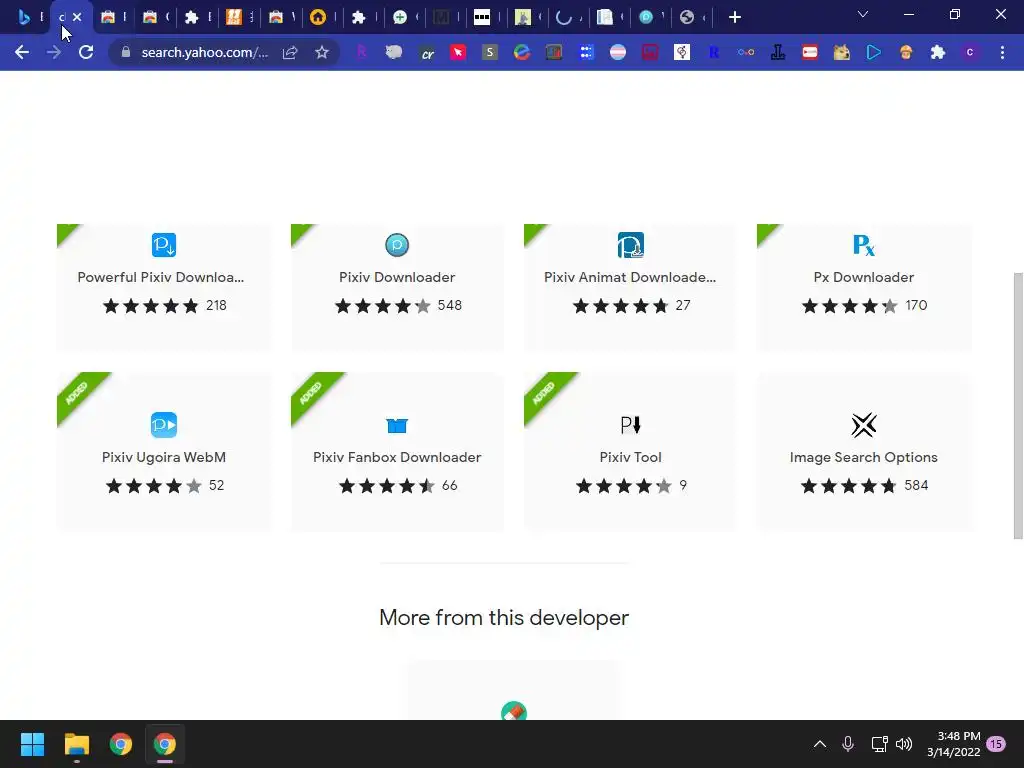Open the volume speaker control in tray
The image size is (1024, 768).
click(x=904, y=744)
